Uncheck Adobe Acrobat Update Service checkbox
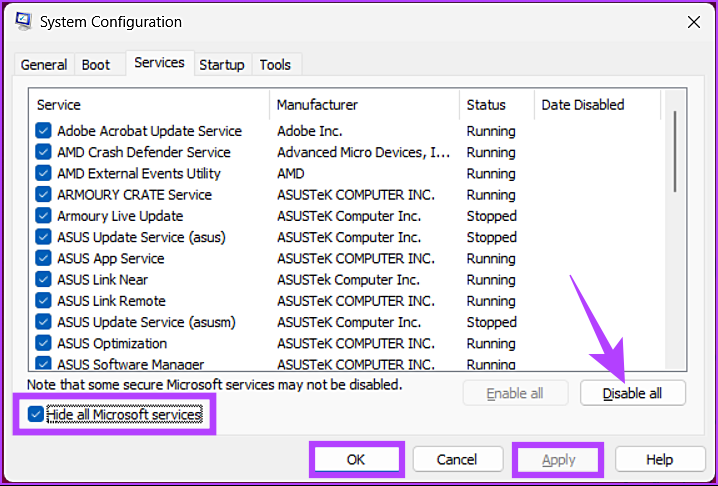This screenshot has height=486, width=718. (x=43, y=131)
